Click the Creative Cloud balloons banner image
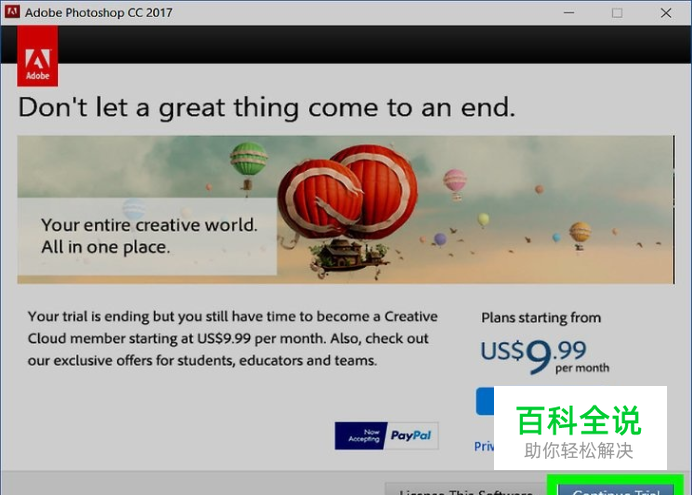The width and height of the screenshot is (692, 495). click(346, 210)
